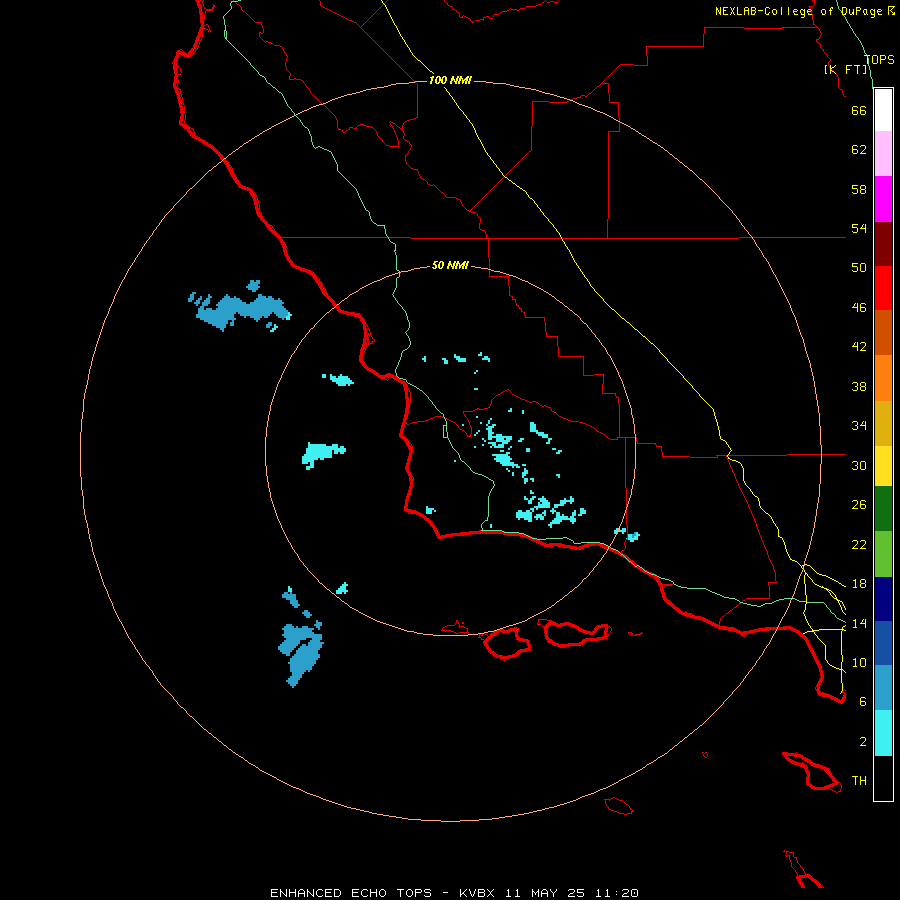Image resolution: width=900 pixels, height=900 pixels.
Task: Select the navy 18 K FT legend swatch
Action: click(x=883, y=599)
